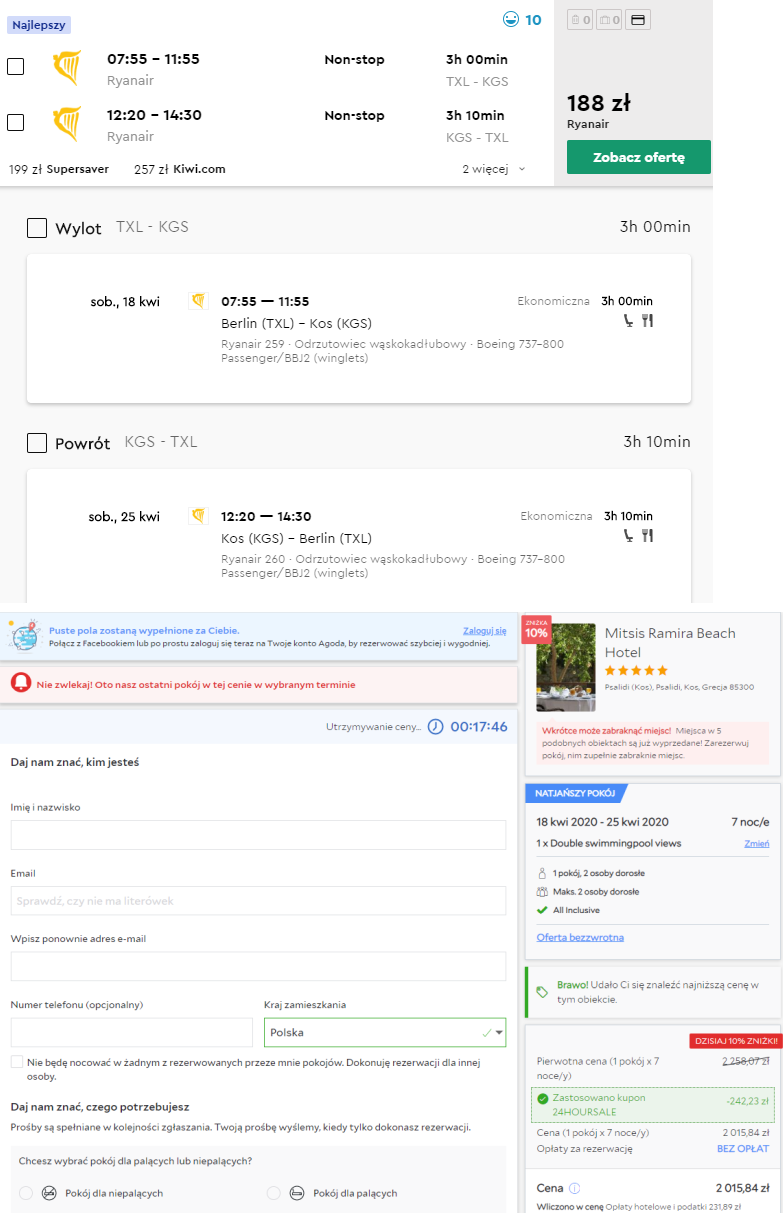783x1213 pixels.
Task: Click the meal cutlery icon on return flight card
Action: point(647,536)
